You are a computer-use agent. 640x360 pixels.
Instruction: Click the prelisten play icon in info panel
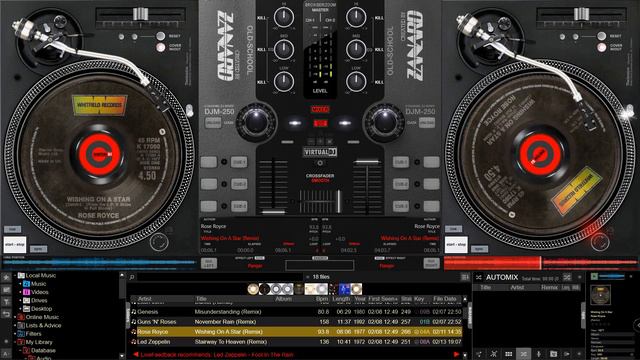(x=594, y=277)
